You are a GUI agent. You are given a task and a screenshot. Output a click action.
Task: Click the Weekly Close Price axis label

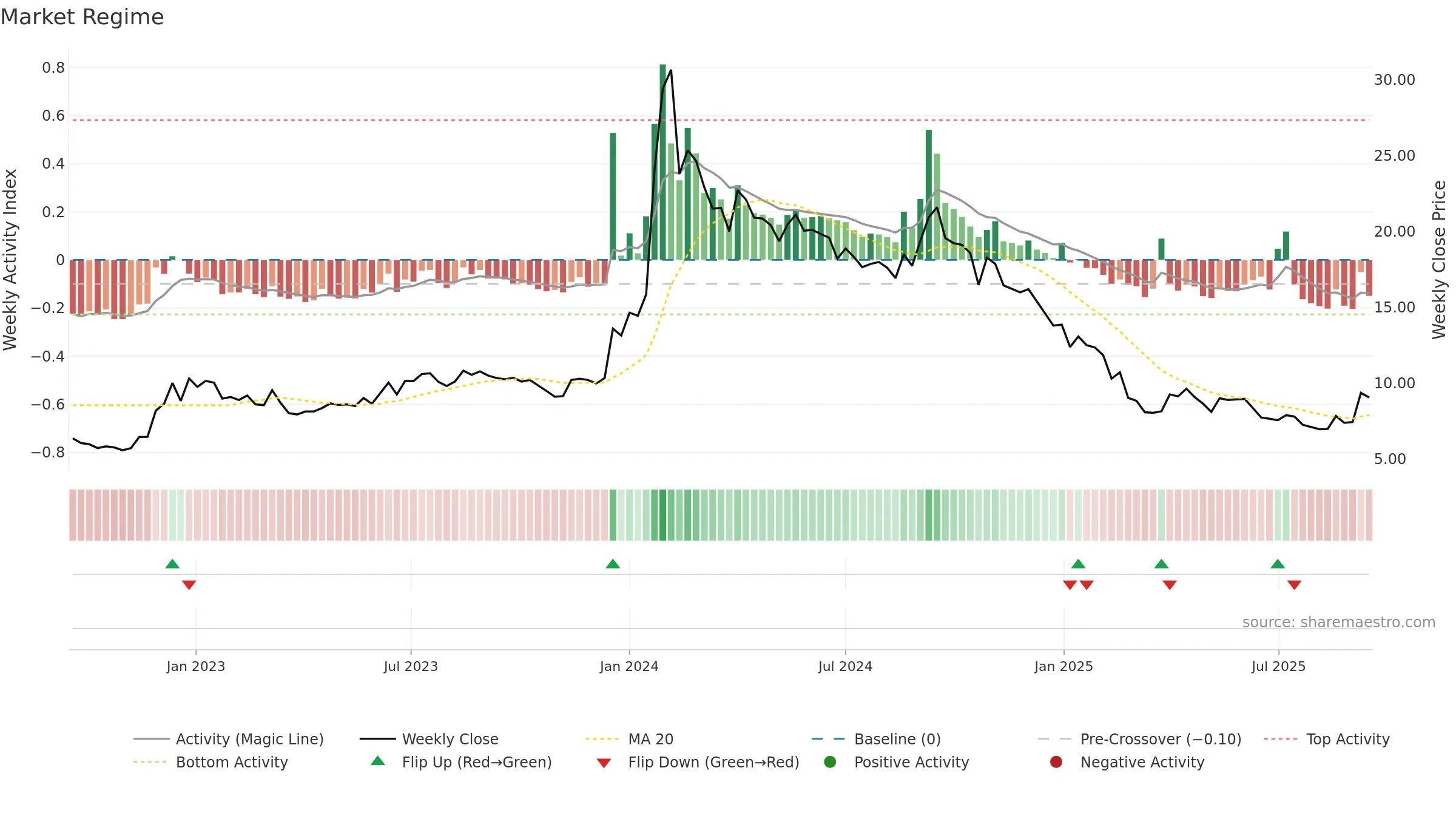[x=1439, y=260]
